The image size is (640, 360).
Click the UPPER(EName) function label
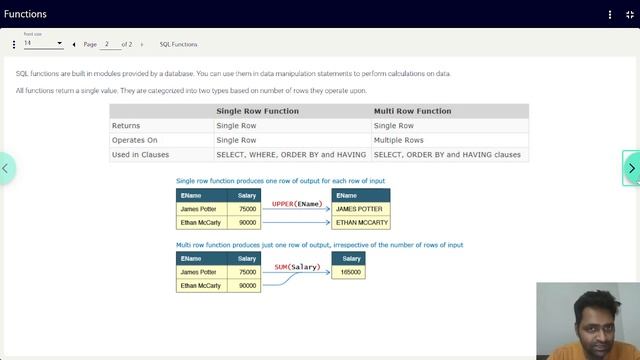[x=297, y=204]
